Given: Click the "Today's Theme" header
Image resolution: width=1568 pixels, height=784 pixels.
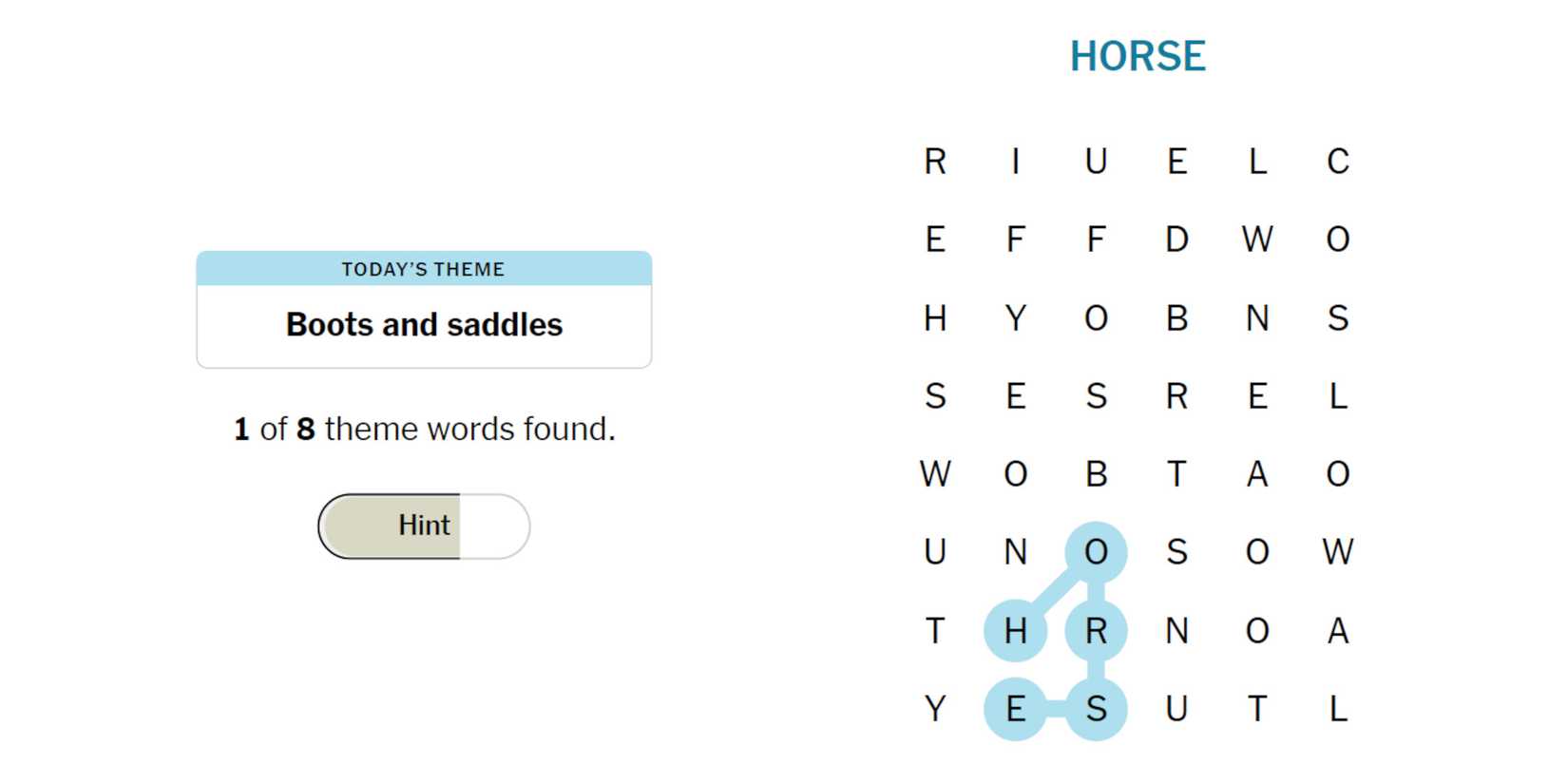Looking at the screenshot, I should 424,269.
